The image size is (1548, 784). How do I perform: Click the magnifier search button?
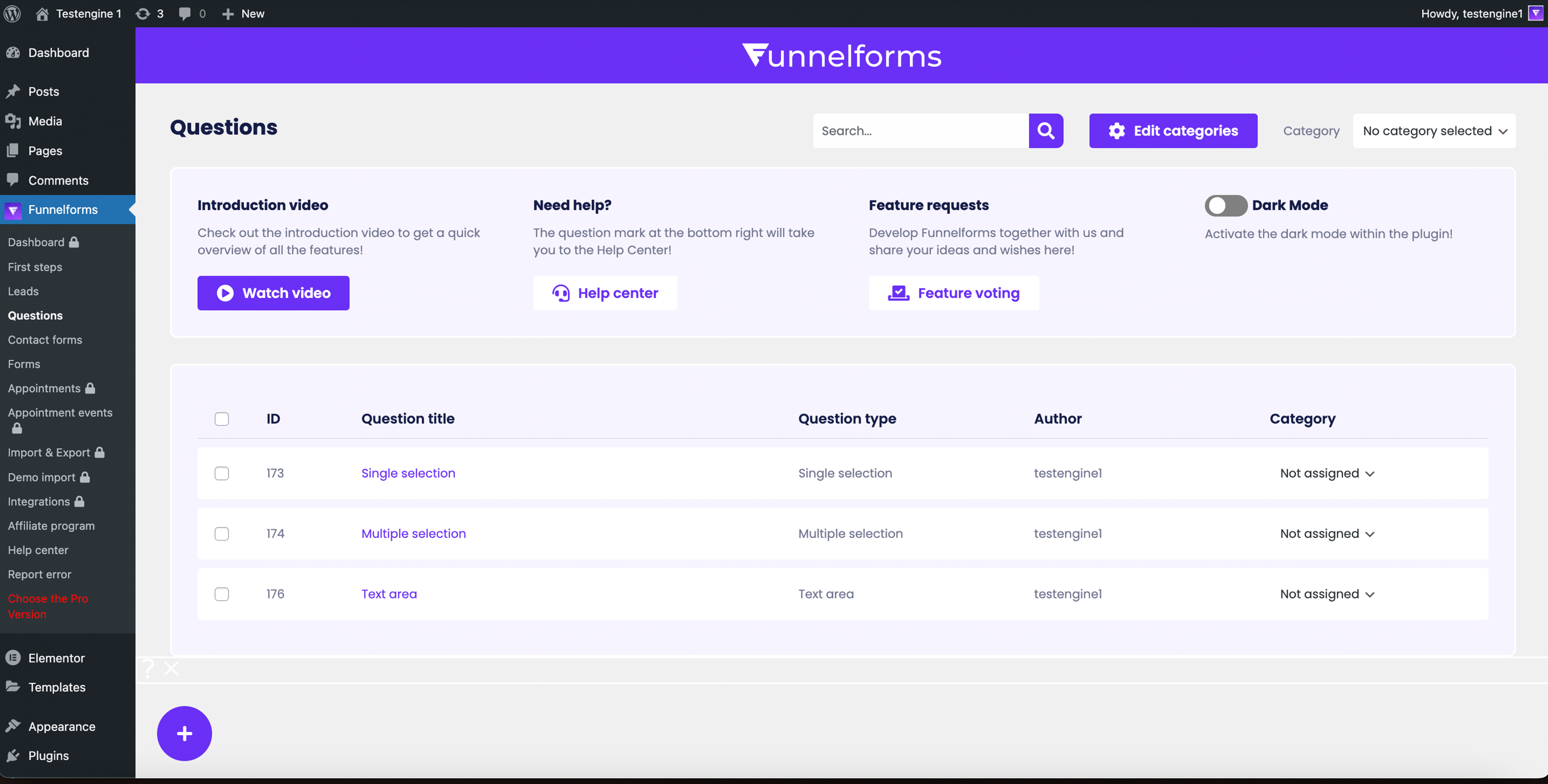pyautogui.click(x=1045, y=131)
